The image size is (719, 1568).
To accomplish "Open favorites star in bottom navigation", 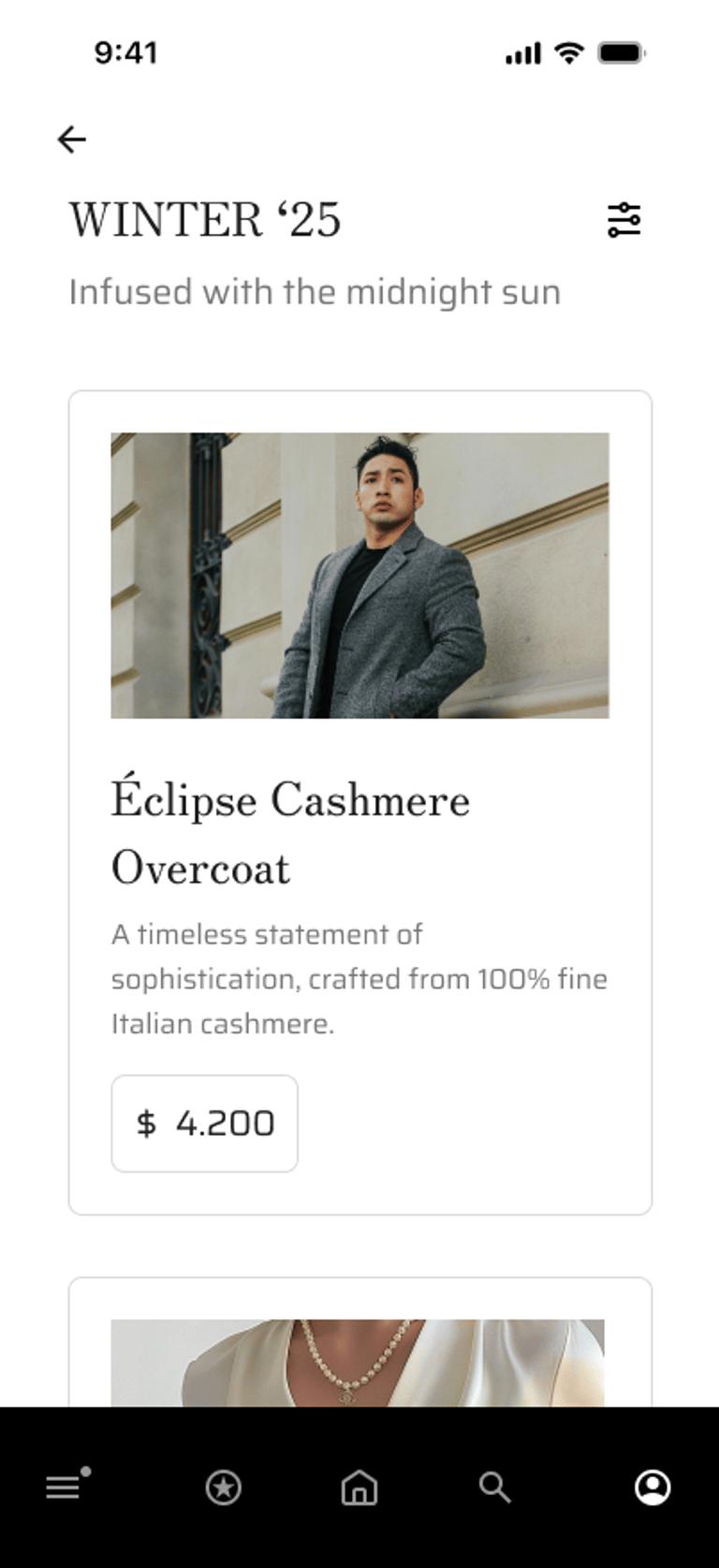I will coord(223,1487).
